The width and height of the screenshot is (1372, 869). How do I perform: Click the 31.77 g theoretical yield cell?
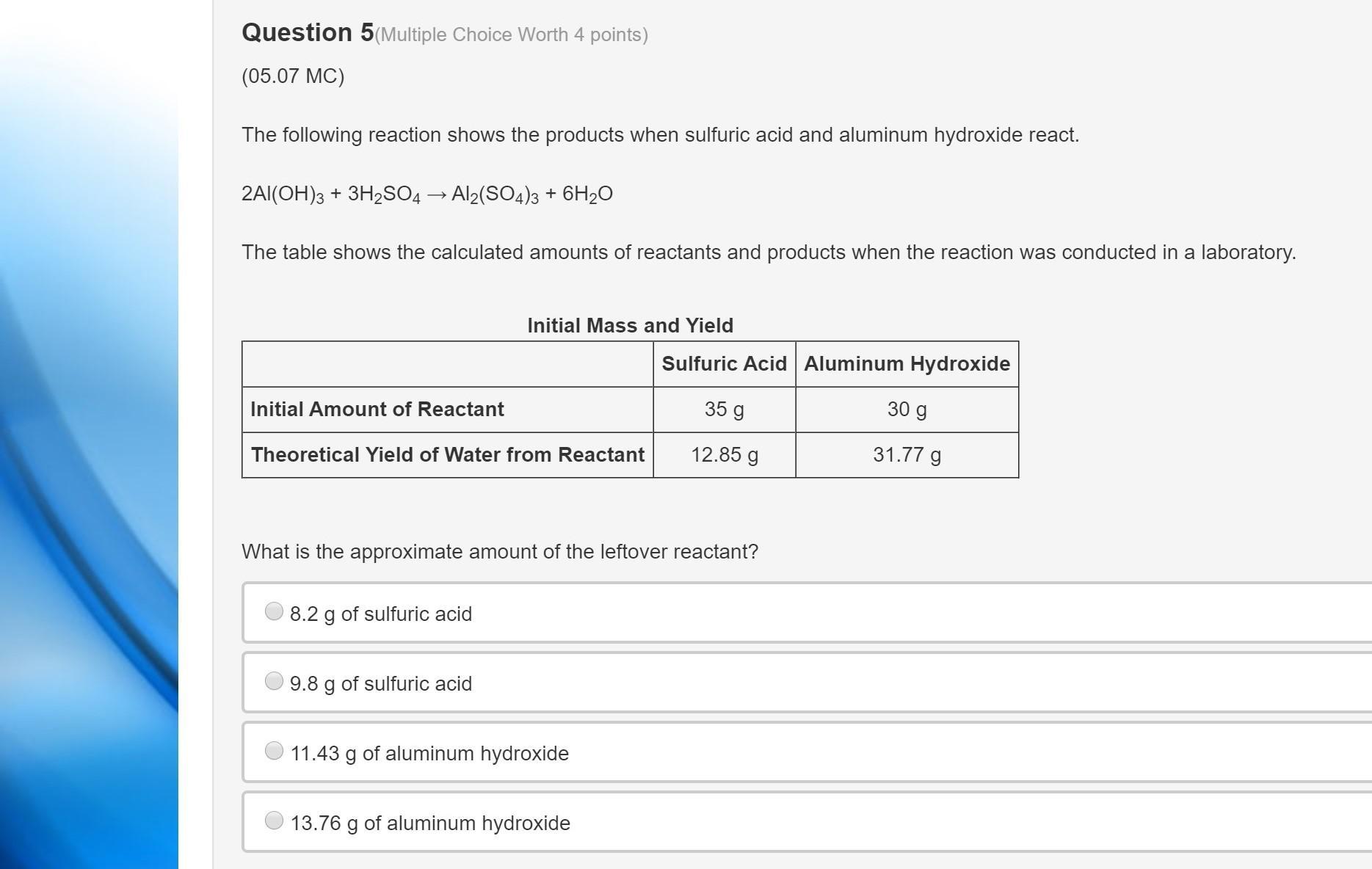click(907, 455)
